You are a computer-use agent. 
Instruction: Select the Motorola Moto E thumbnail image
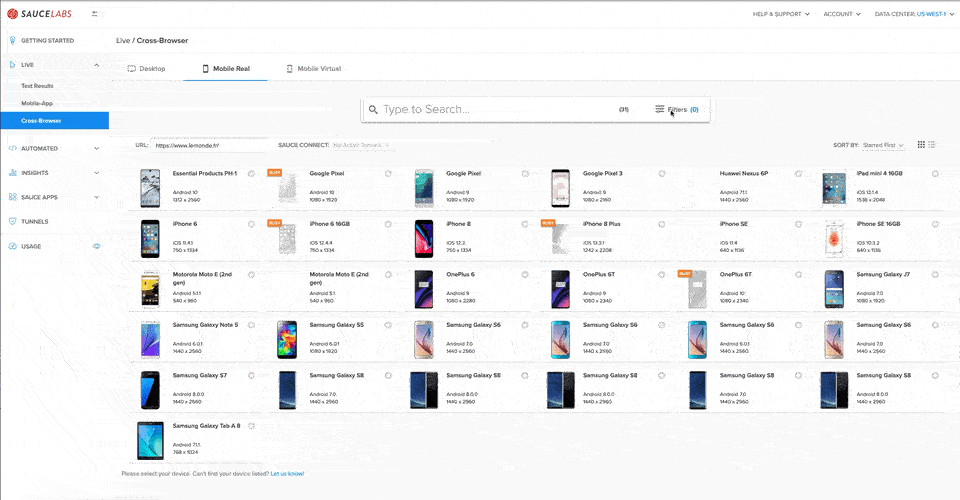pyautogui.click(x=150, y=289)
